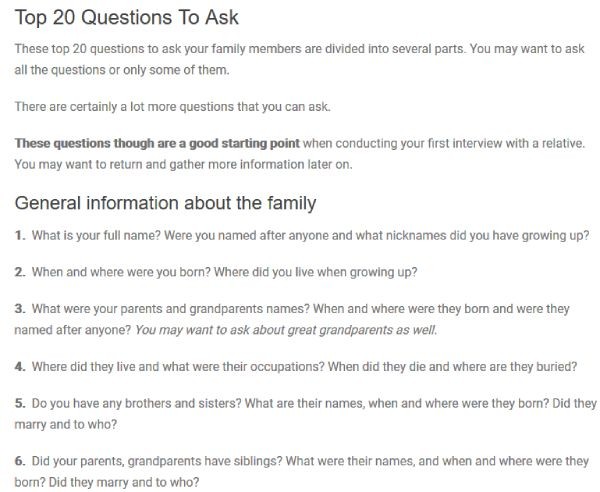Click question 3 about parents and grandparents names
This screenshot has height=492, width=600.
(292, 319)
